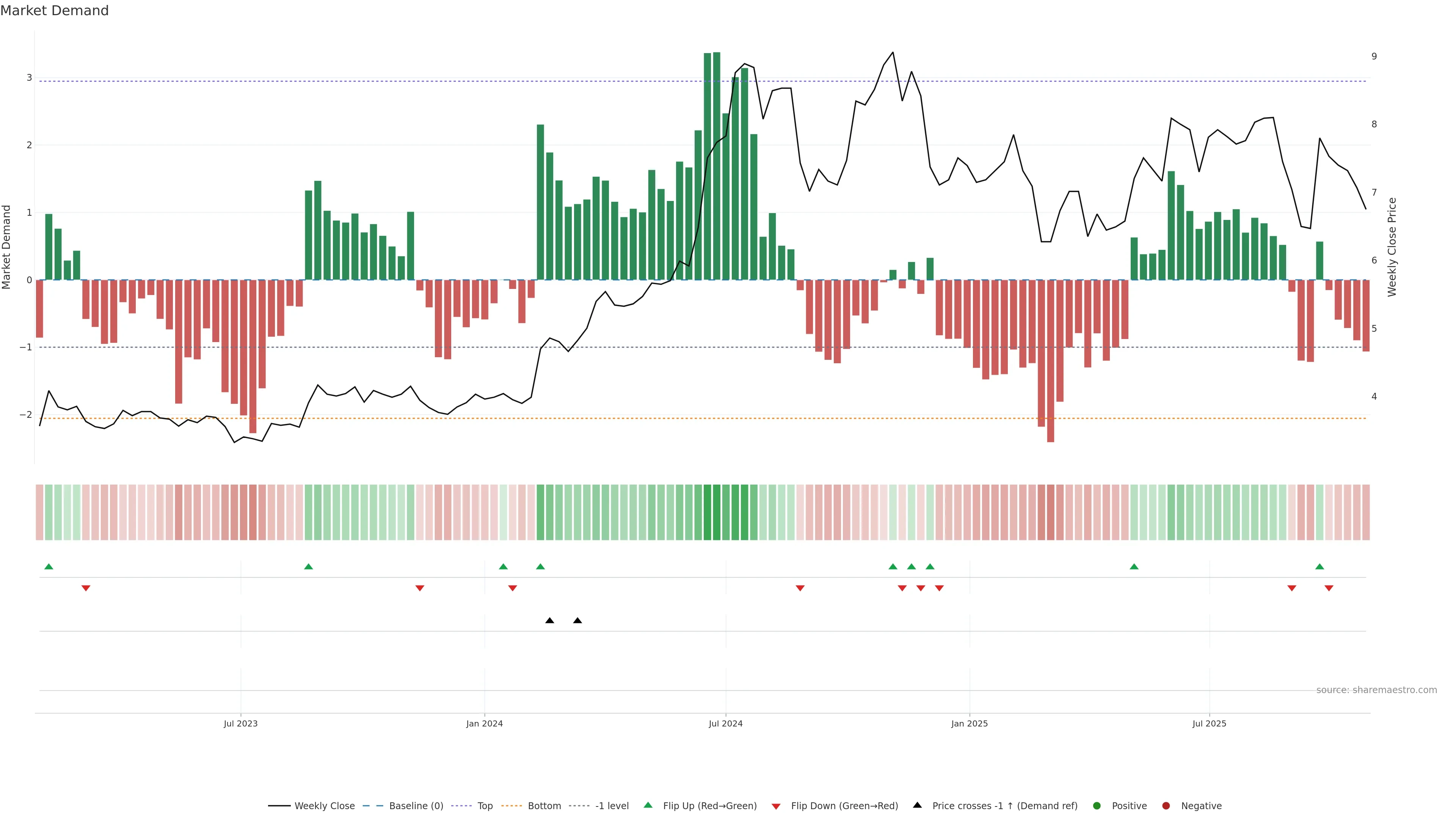The height and width of the screenshot is (819, 1456).
Task: Click Flip Down red triangle legend icon
Action: click(x=776, y=806)
